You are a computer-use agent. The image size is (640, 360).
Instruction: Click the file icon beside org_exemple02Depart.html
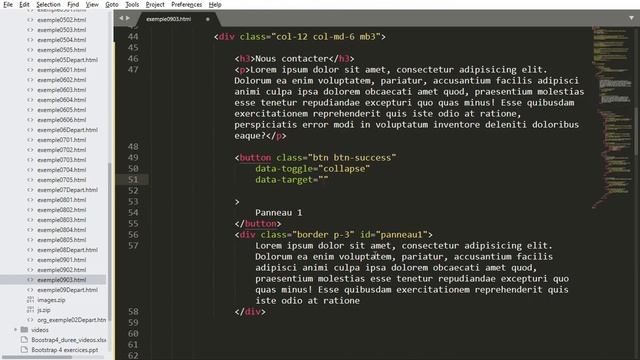coord(30,320)
